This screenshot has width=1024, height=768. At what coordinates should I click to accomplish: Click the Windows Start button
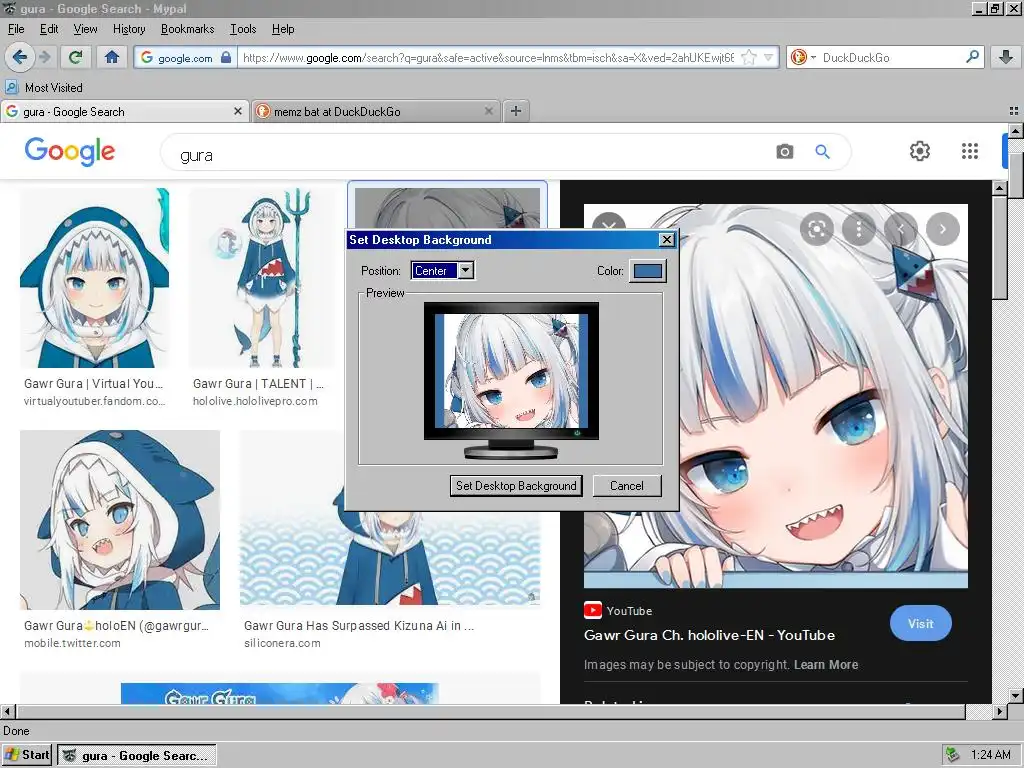(x=27, y=755)
